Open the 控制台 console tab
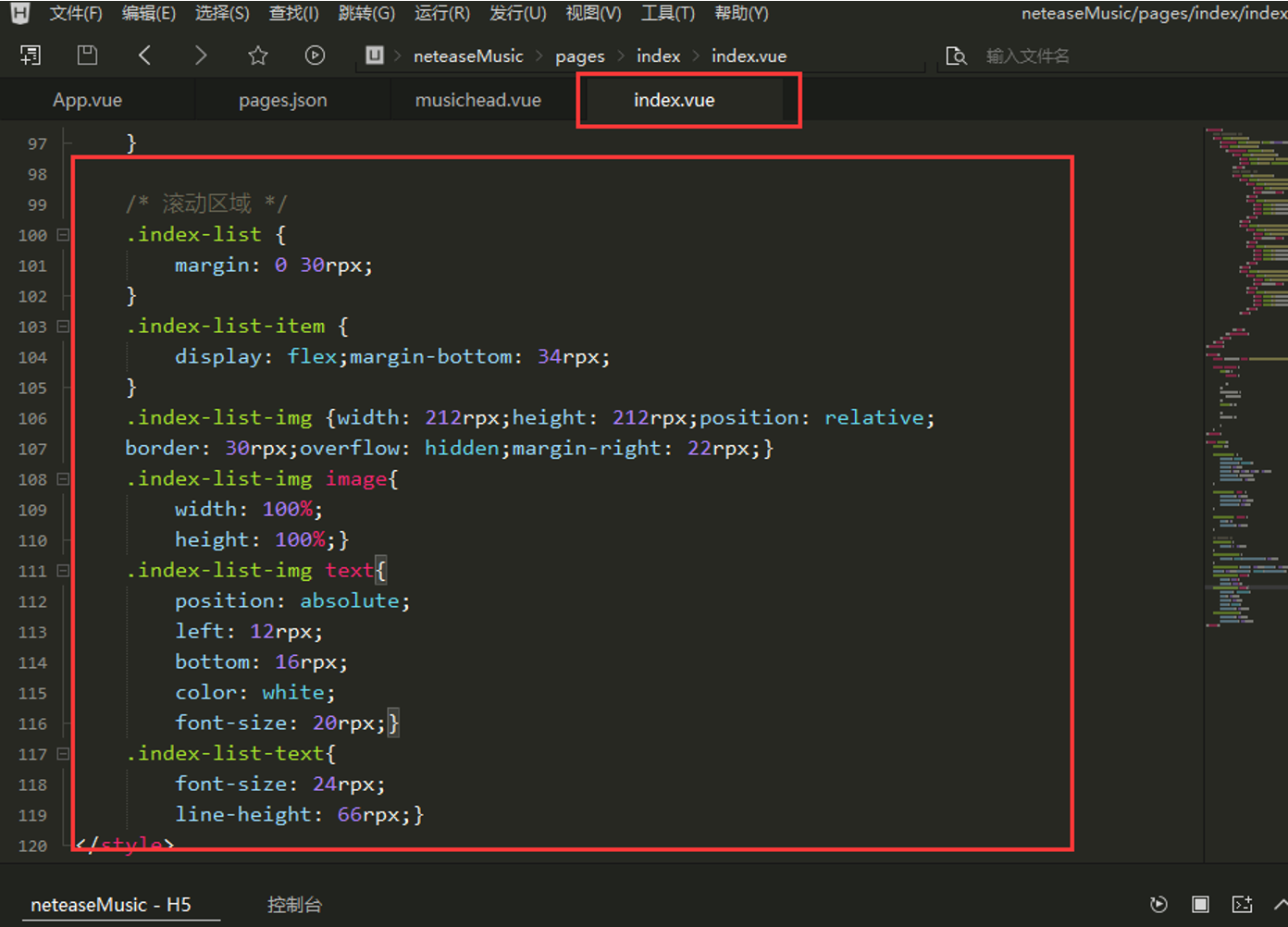This screenshot has height=927, width=1288. tap(294, 905)
